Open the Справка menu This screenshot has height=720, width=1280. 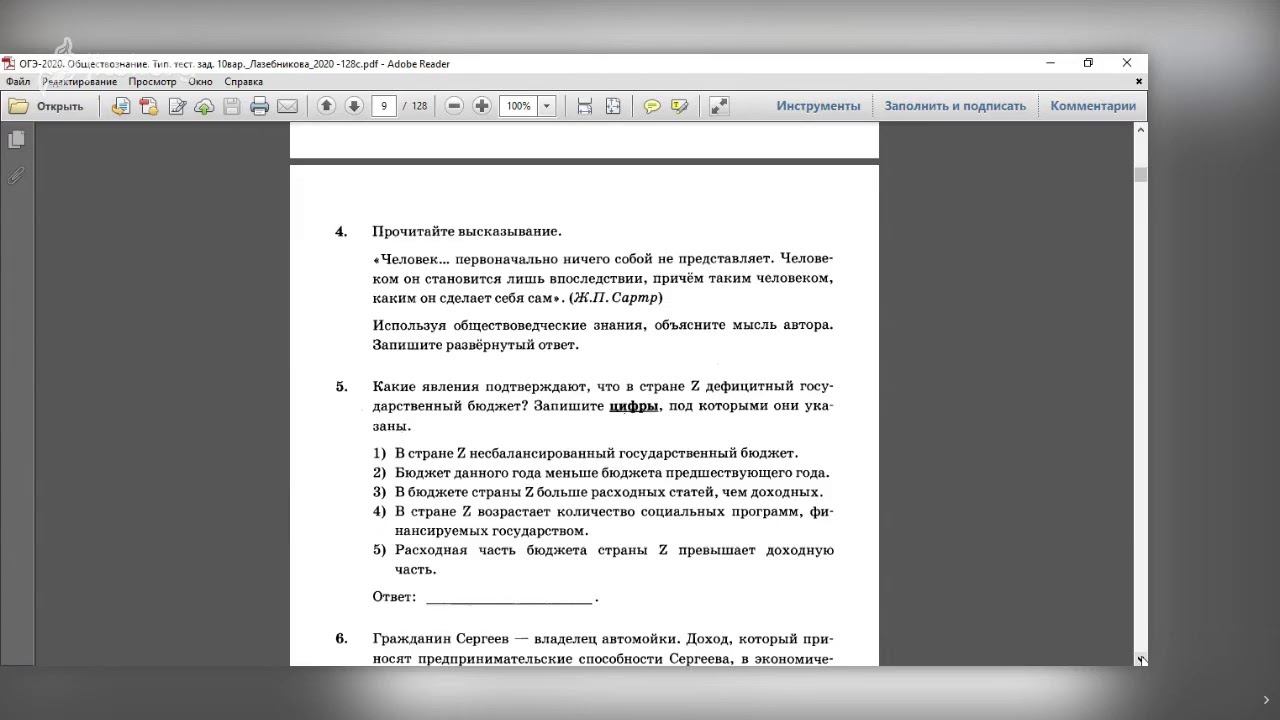244,82
